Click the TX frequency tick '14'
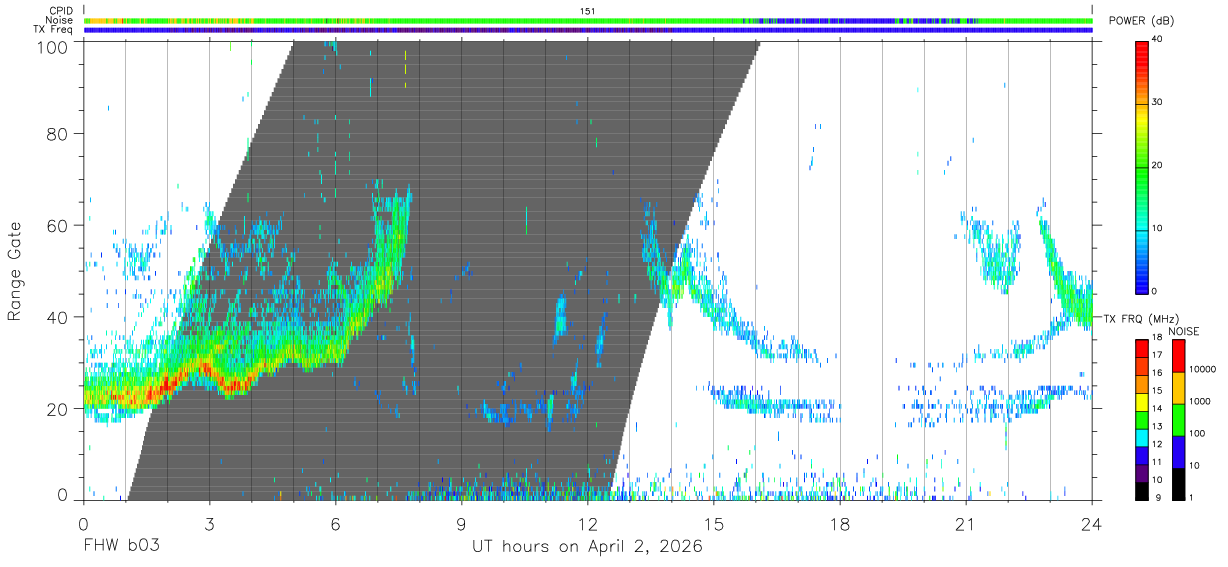This screenshot has height=567, width=1228. point(1158,408)
